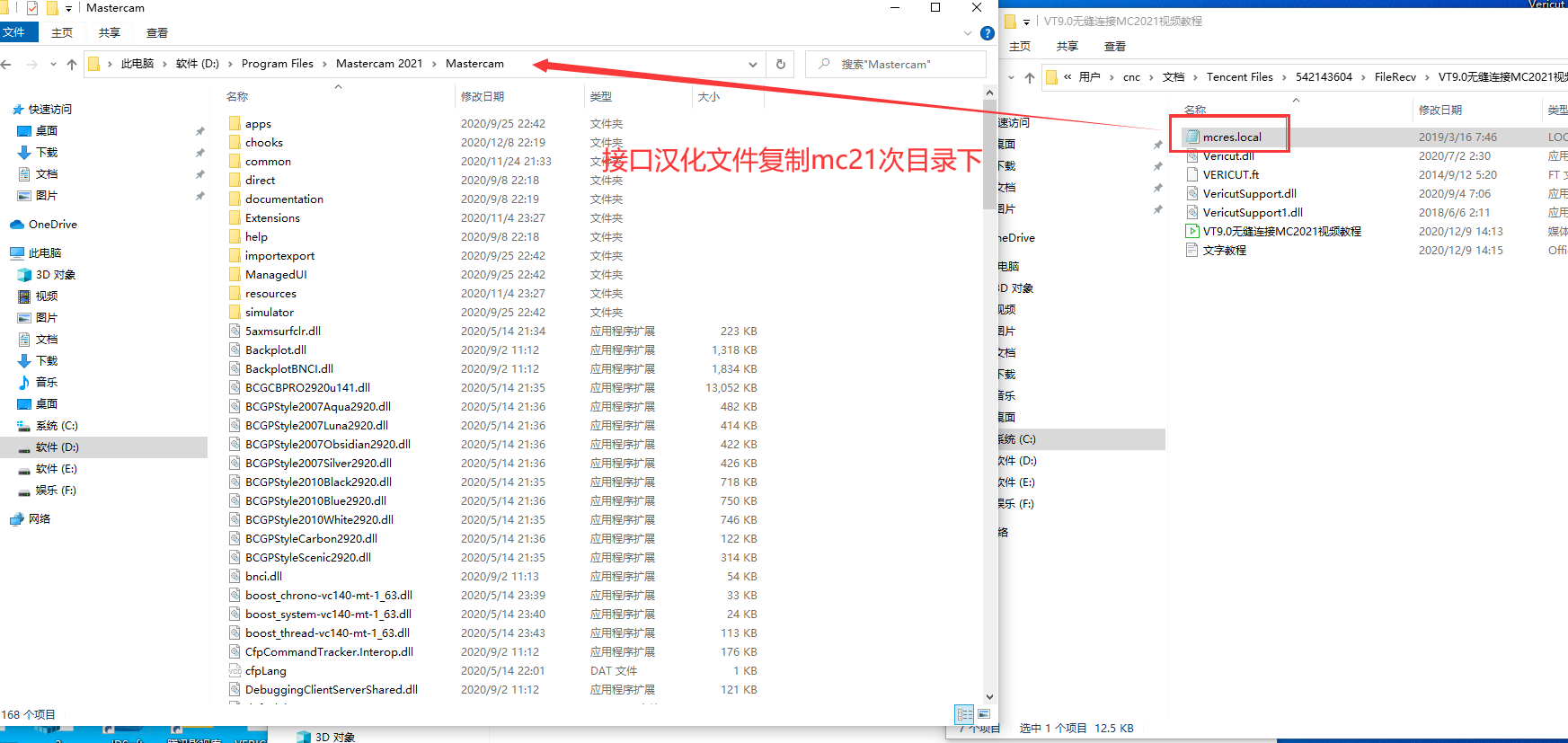Navigate to Mastercam 2021 in the address bar
Image resolution: width=1568 pixels, height=743 pixels.
point(379,64)
